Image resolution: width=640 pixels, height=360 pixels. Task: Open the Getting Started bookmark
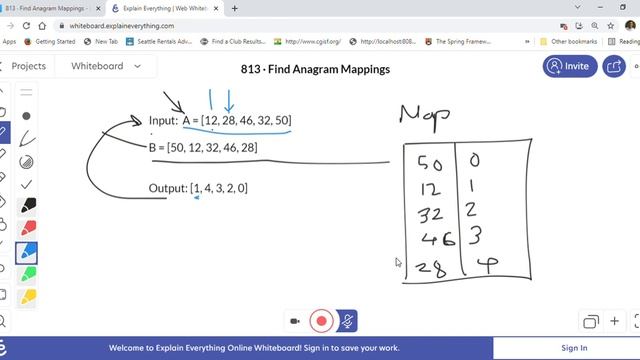[x=50, y=42]
